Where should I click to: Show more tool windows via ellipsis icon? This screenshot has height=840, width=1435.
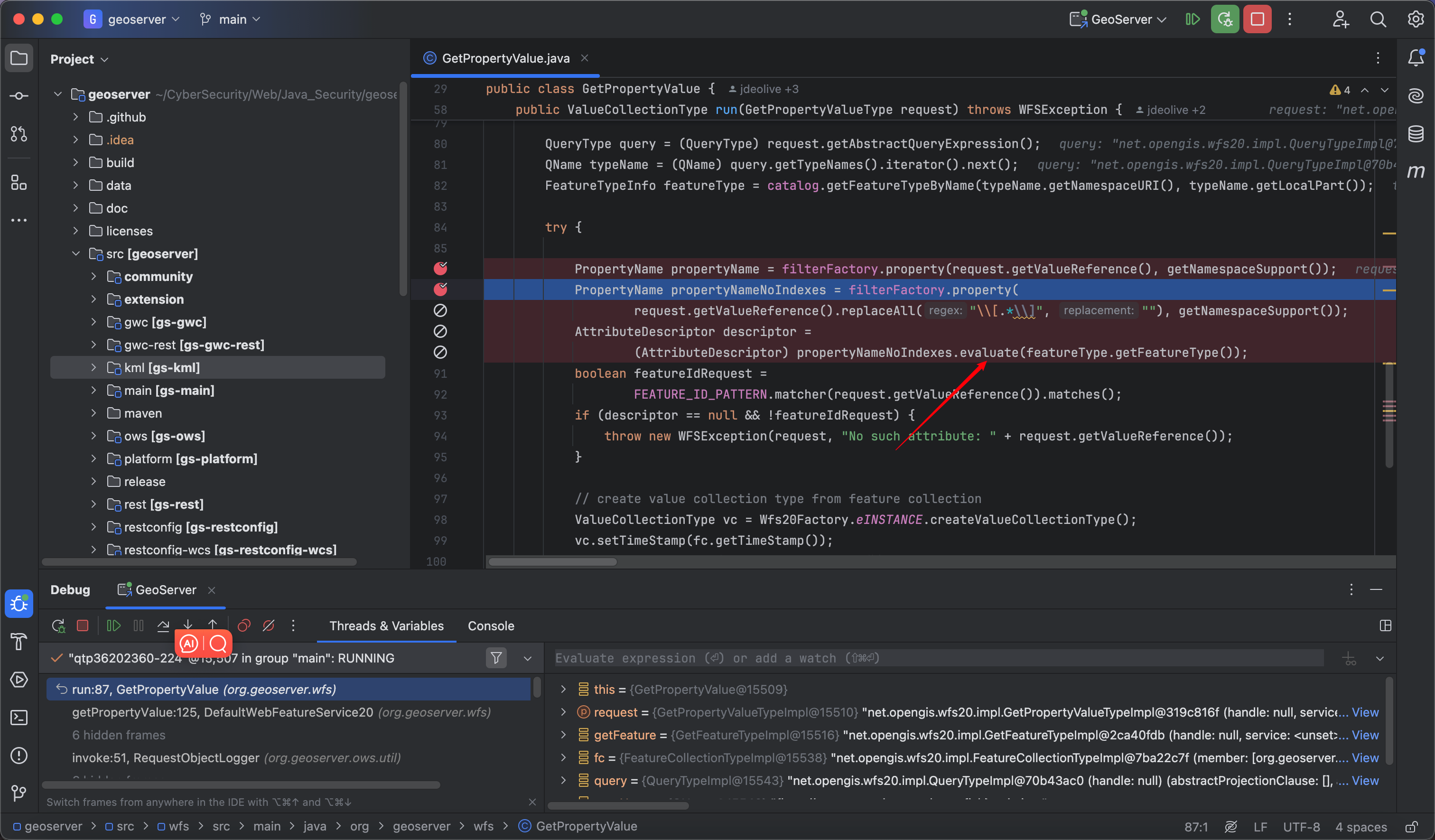(19, 220)
